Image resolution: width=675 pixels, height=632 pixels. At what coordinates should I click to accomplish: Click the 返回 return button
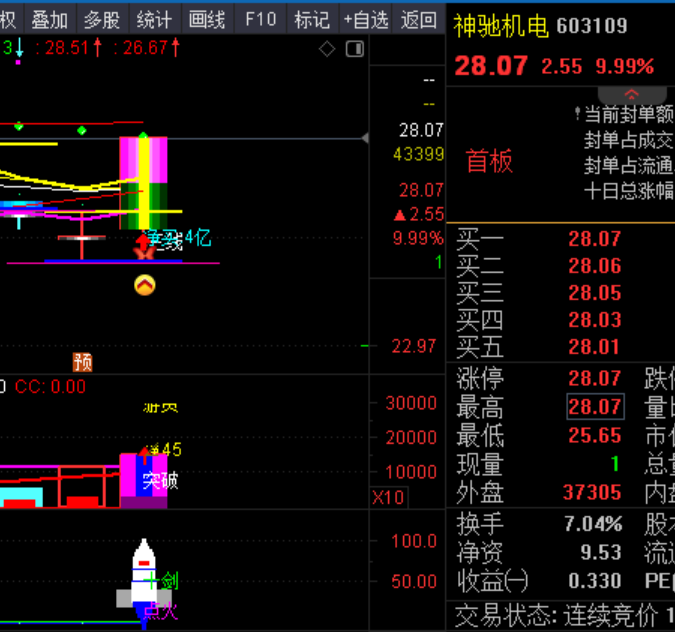[x=418, y=19]
